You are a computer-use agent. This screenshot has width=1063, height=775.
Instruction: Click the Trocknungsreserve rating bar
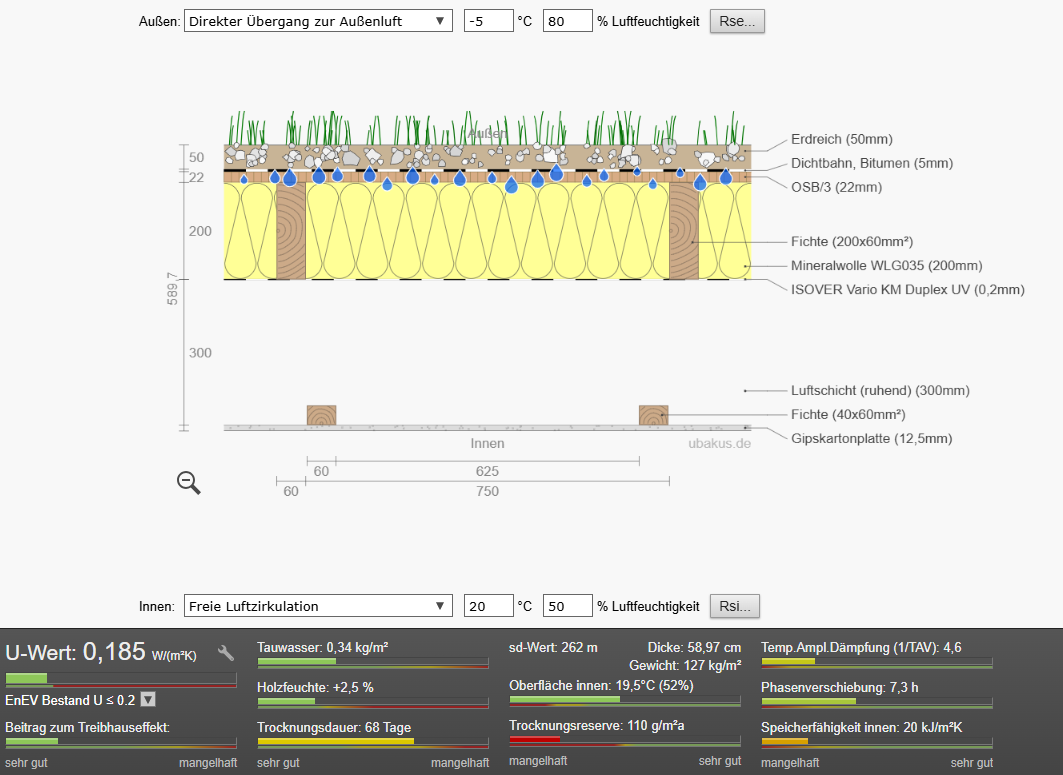(x=624, y=741)
